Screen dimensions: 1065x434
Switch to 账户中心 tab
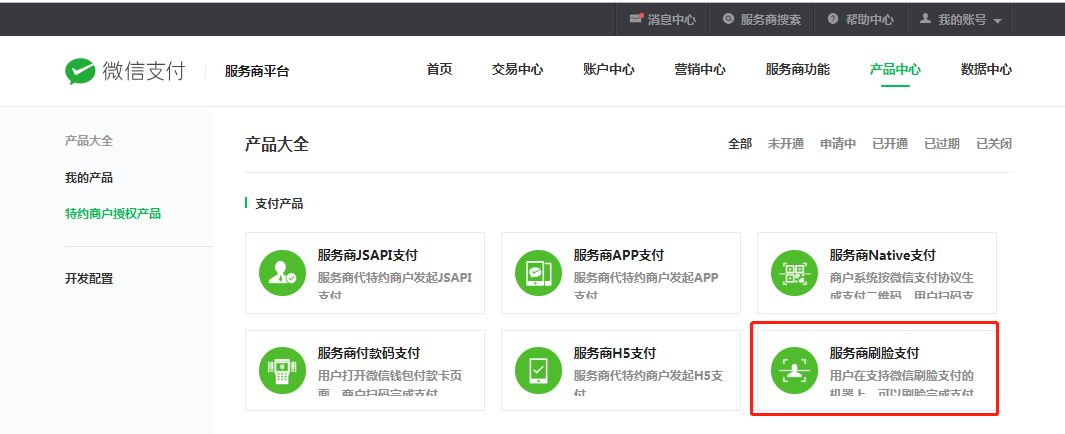click(609, 69)
